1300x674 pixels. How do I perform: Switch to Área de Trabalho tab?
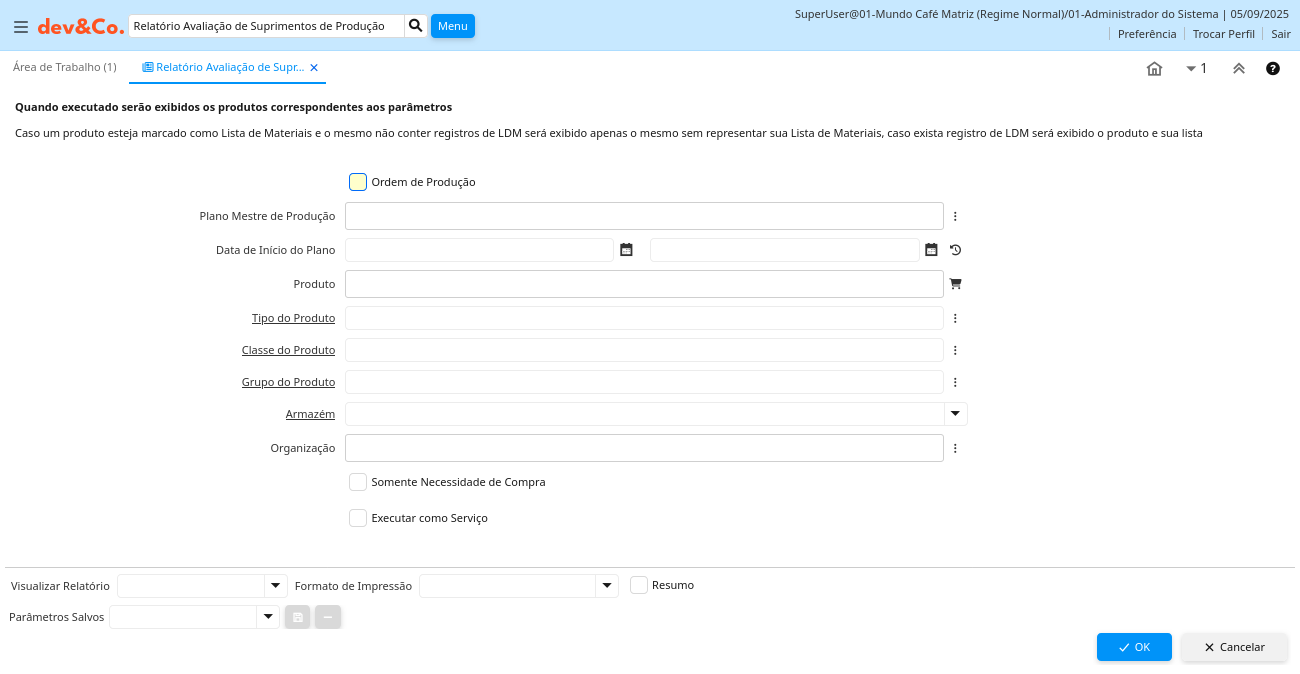point(64,67)
